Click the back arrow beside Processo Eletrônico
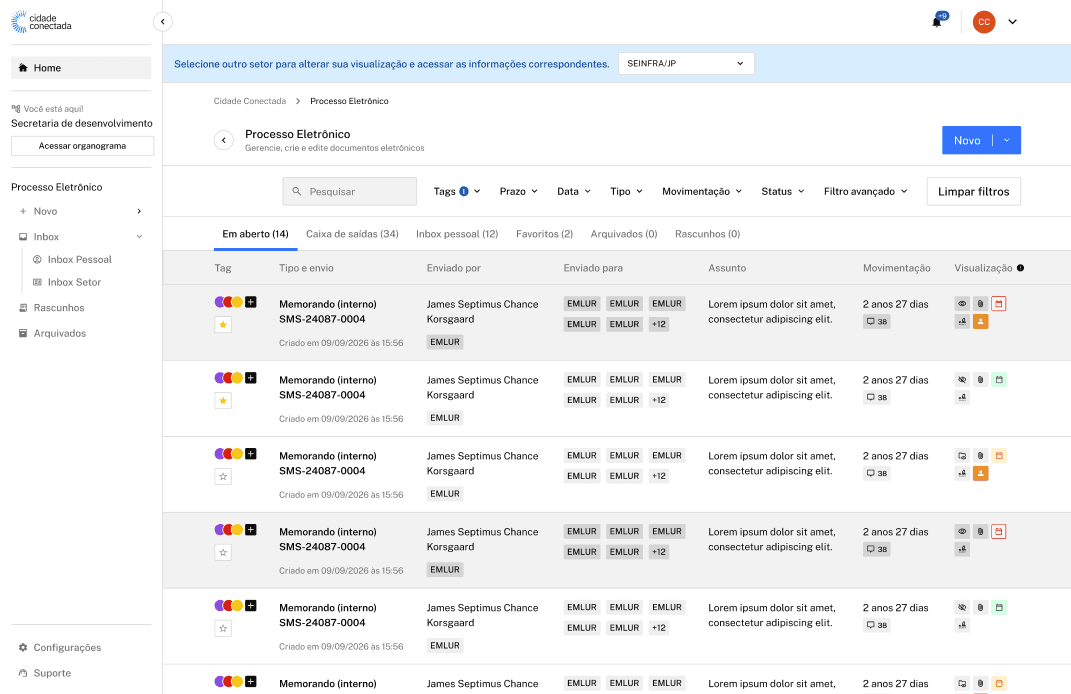Viewport: 1071px width, 694px height. pyautogui.click(x=224, y=140)
